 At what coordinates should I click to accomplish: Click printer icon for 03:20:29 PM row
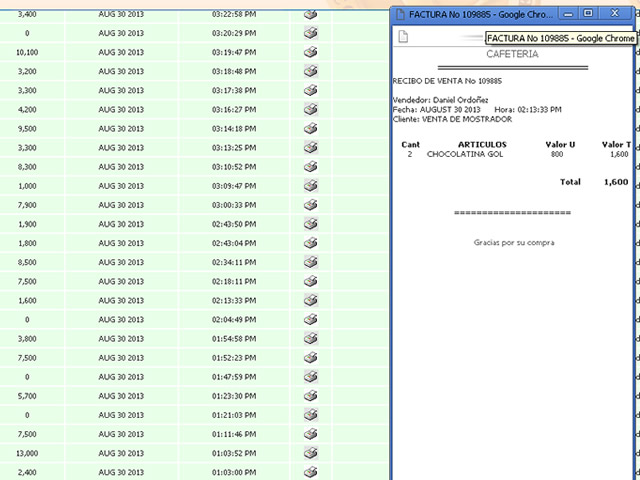pos(311,33)
